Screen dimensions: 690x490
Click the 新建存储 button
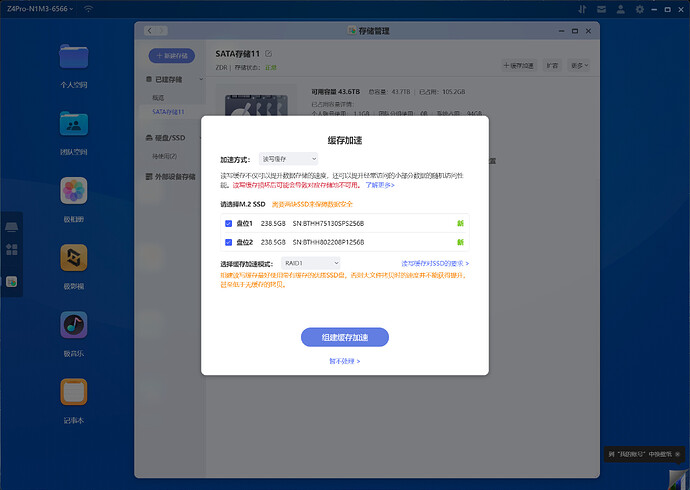coord(172,56)
